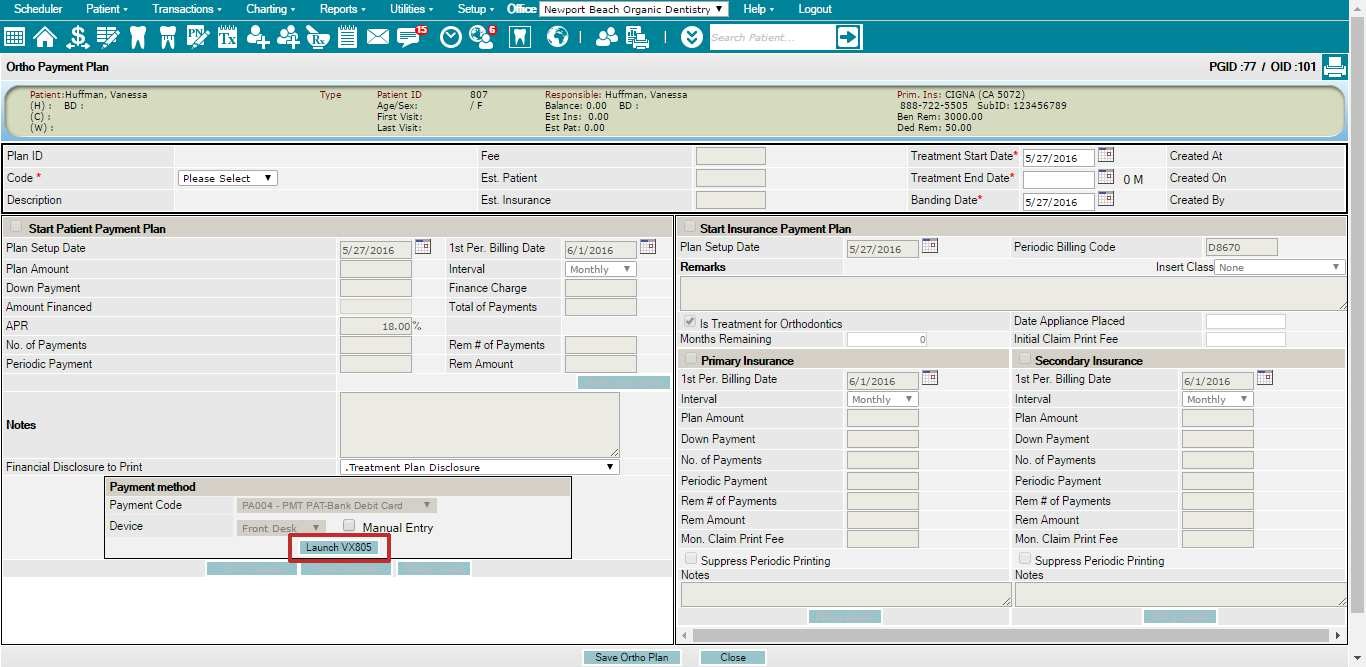Screen dimensions: 1366x667
Task: Click the dollar sign payment icon
Action: click(77, 38)
